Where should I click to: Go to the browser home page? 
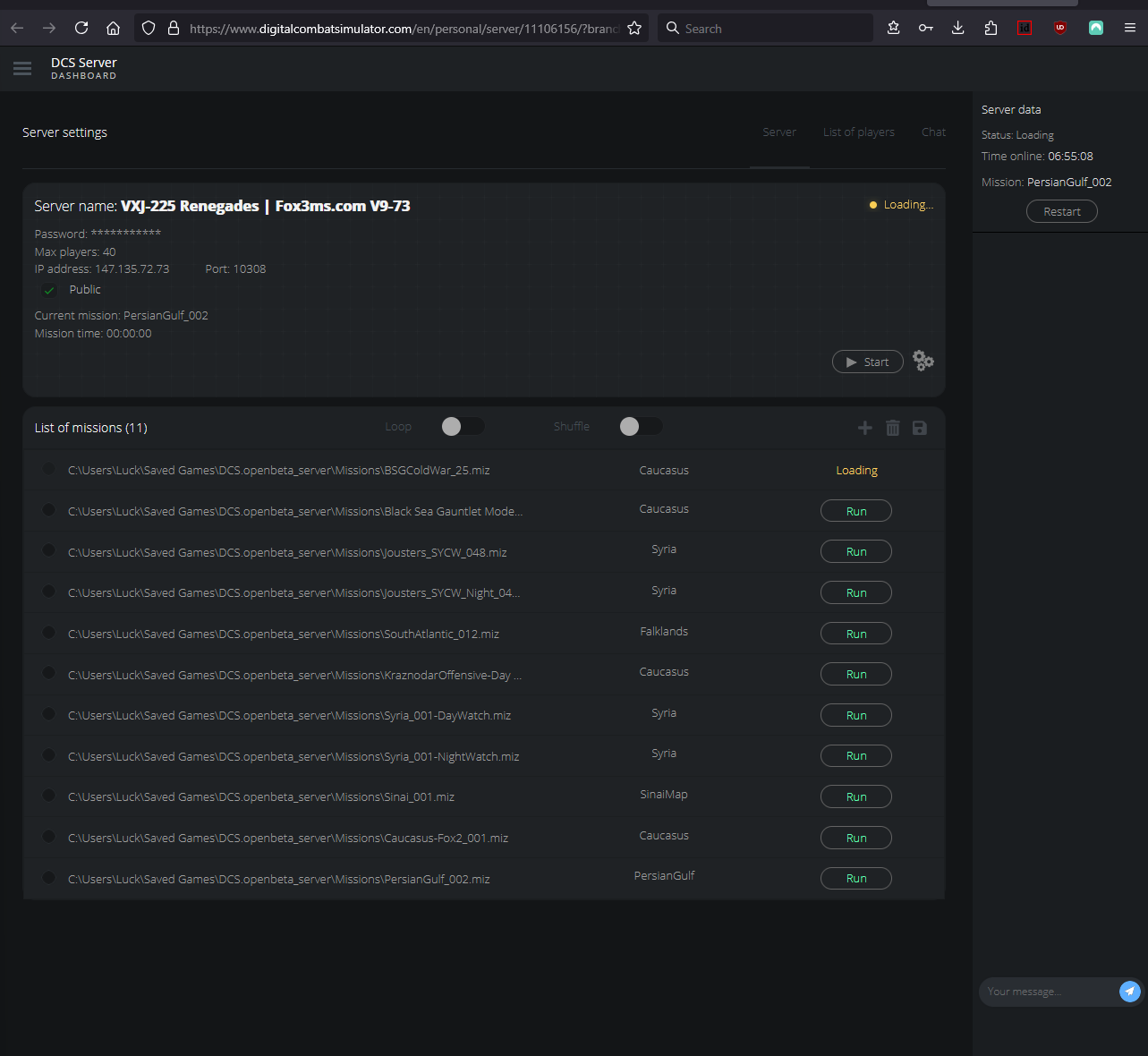coord(113,28)
